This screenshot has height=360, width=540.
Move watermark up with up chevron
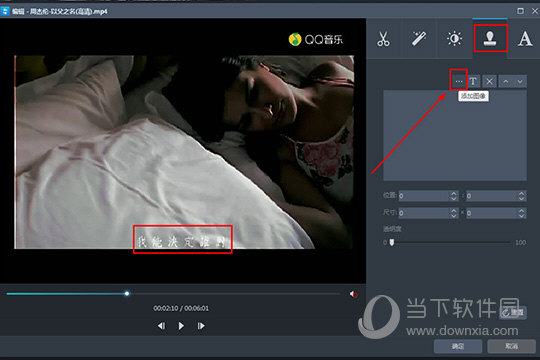(x=505, y=81)
